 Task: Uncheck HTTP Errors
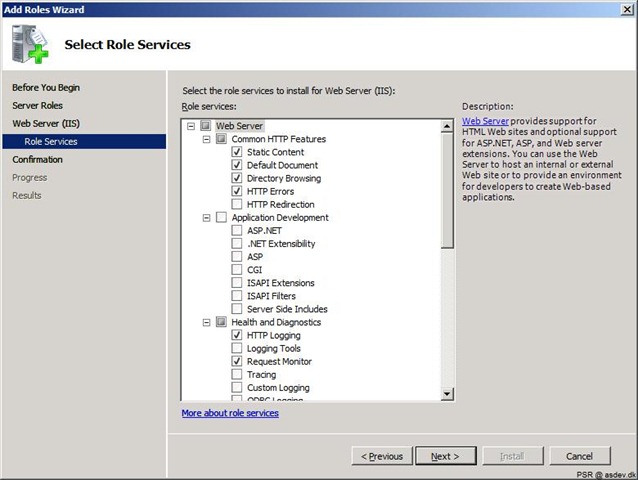[x=237, y=191]
